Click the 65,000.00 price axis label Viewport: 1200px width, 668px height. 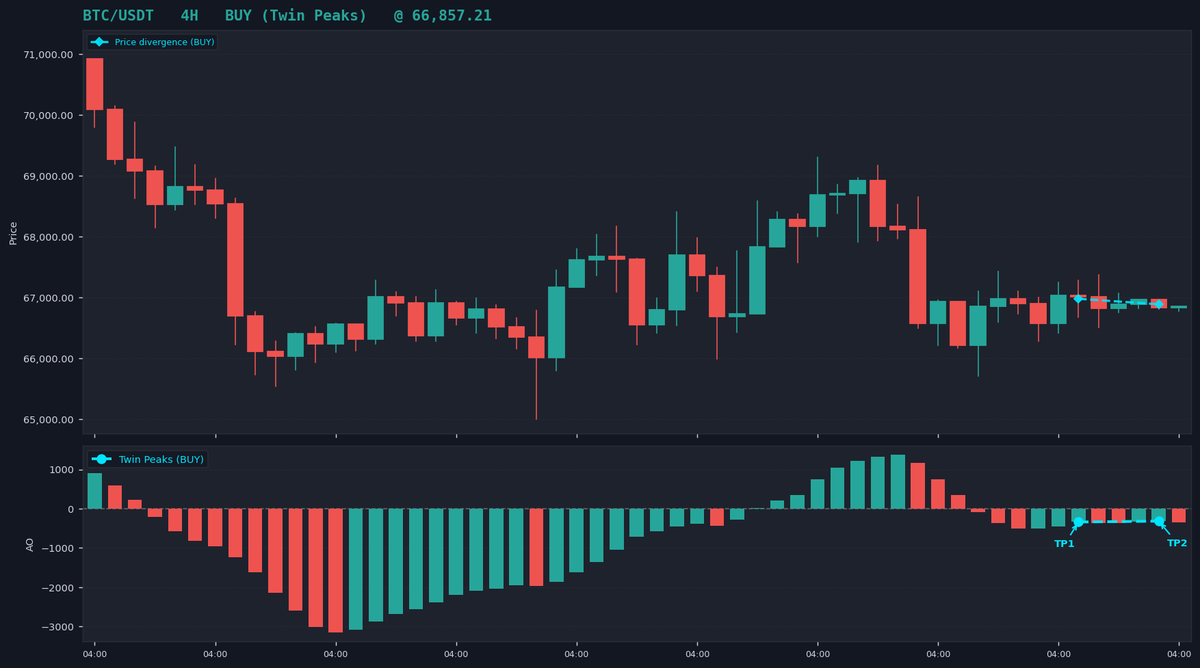pyautogui.click(x=47, y=420)
